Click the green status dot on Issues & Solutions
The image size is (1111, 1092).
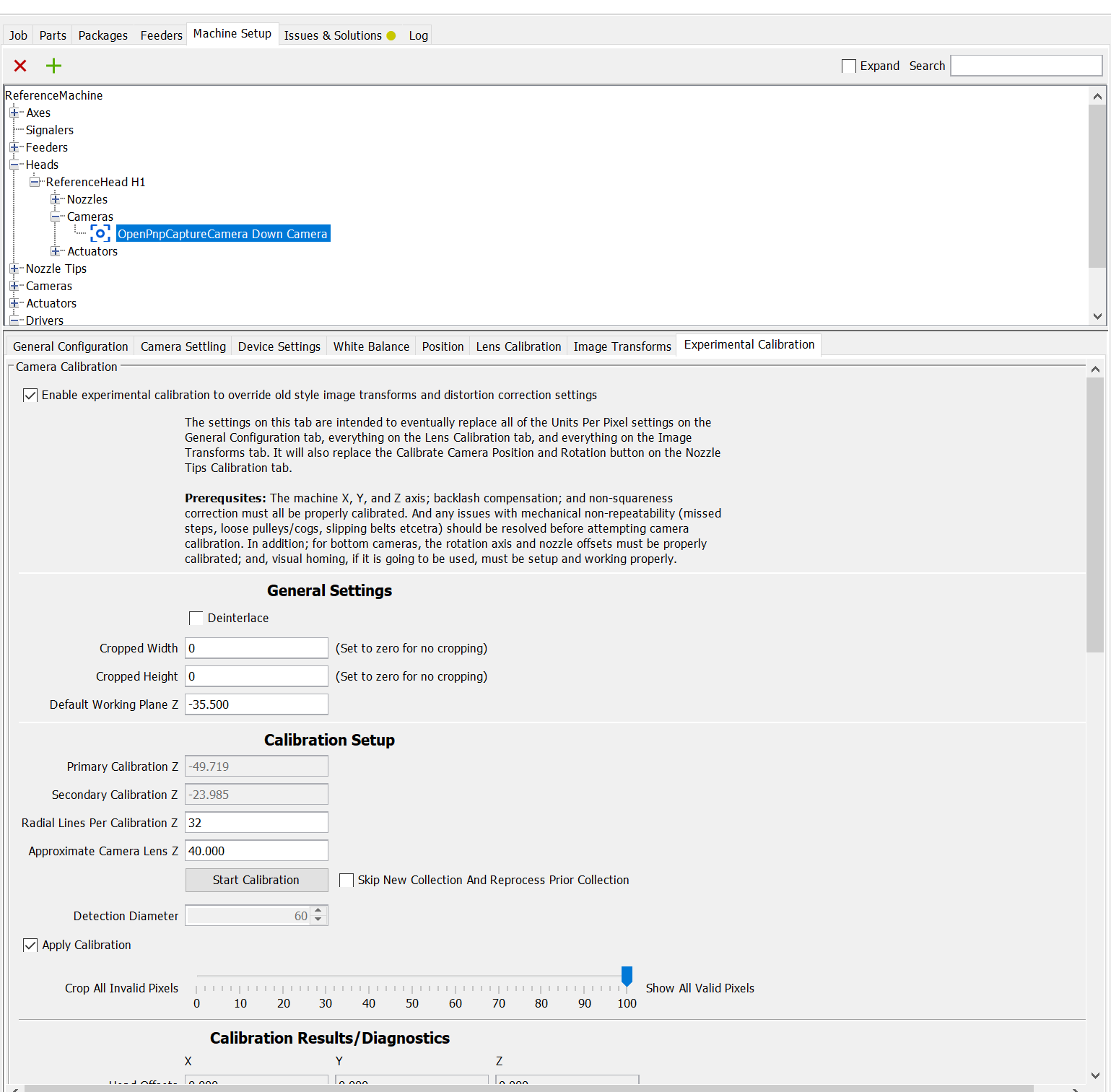391,35
